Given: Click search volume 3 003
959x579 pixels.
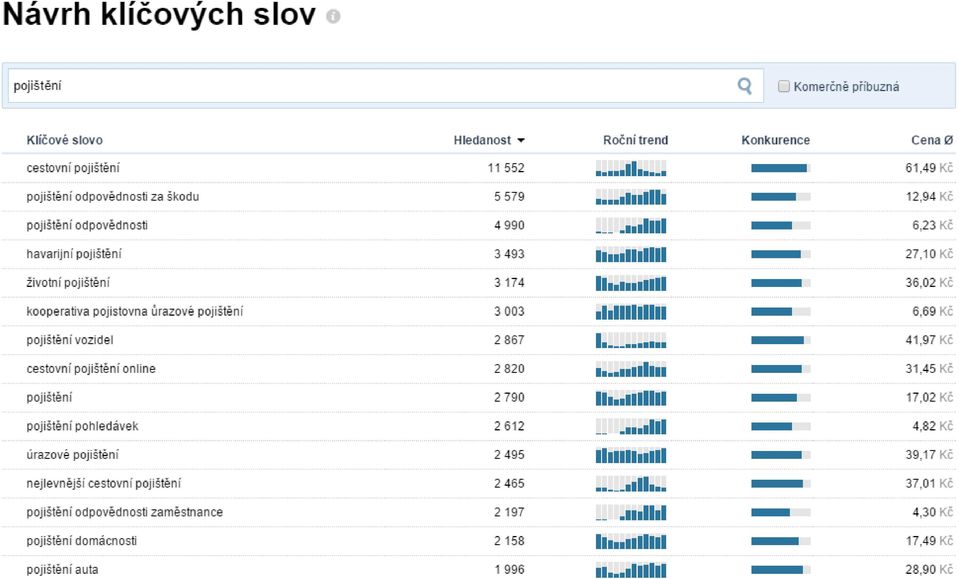Looking at the screenshot, I should (x=509, y=311).
